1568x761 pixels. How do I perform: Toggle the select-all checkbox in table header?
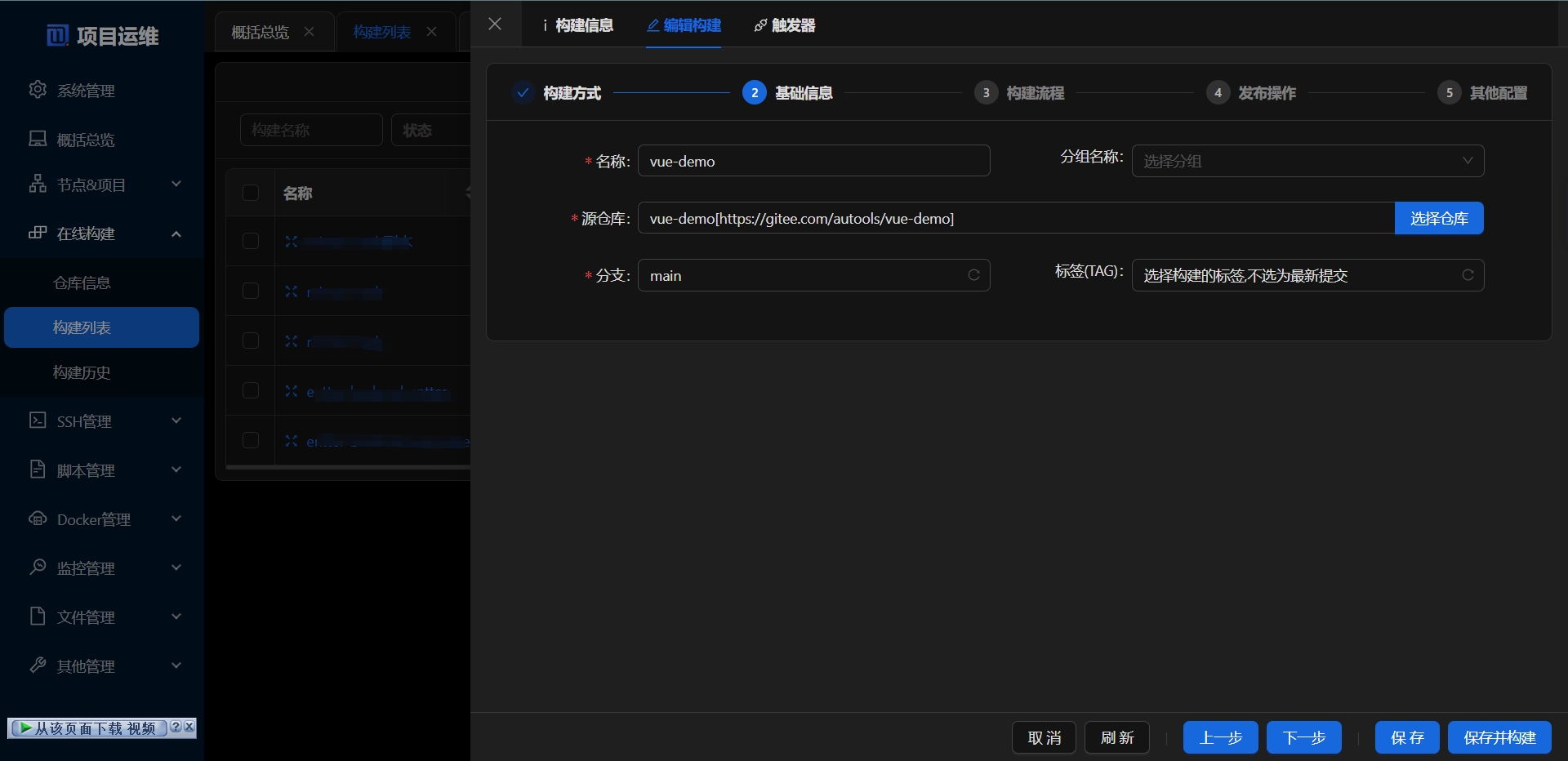click(251, 193)
